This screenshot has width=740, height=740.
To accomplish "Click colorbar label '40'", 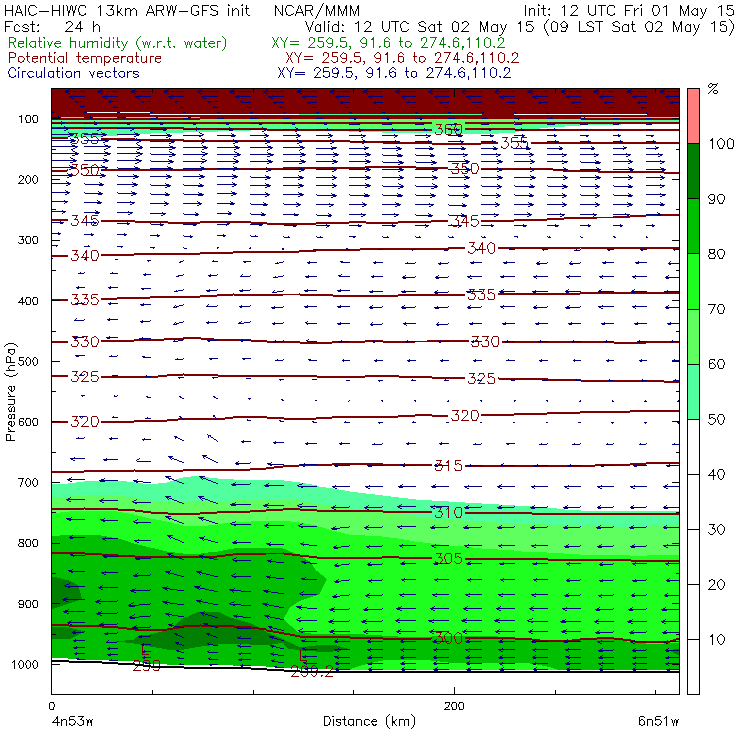I will [716, 474].
